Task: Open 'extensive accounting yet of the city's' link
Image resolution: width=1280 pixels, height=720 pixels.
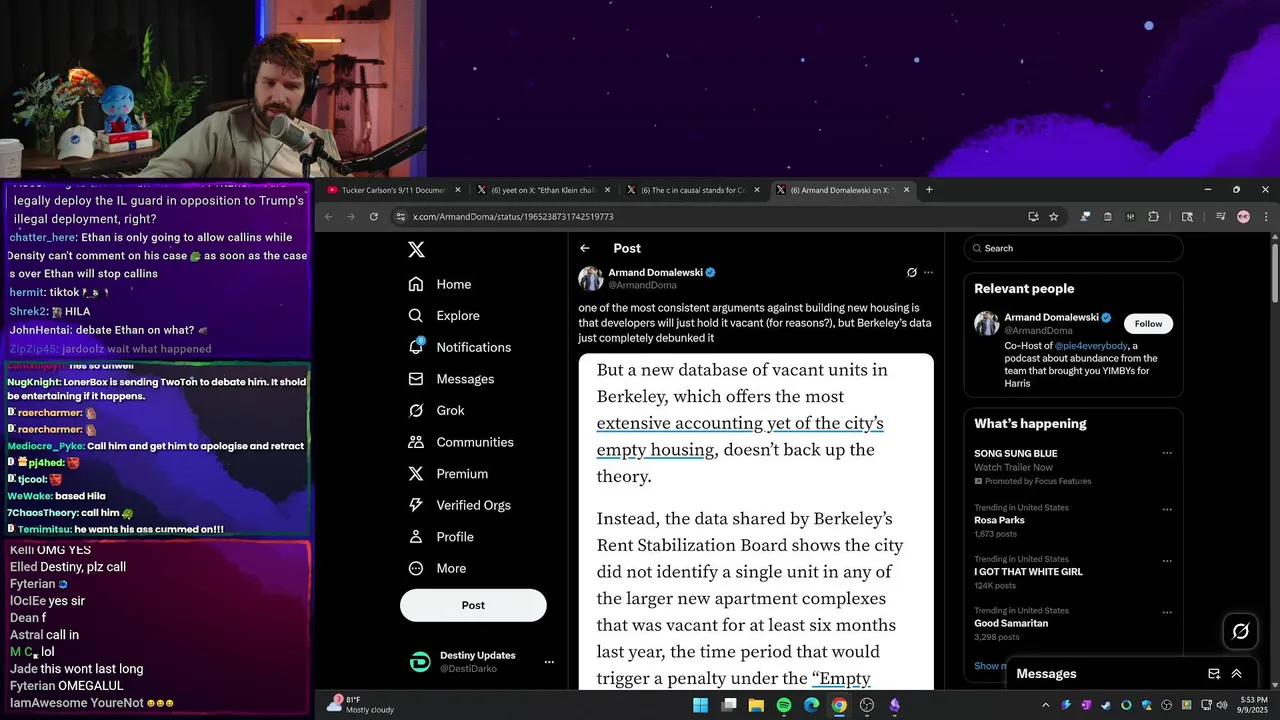Action: 740,423
